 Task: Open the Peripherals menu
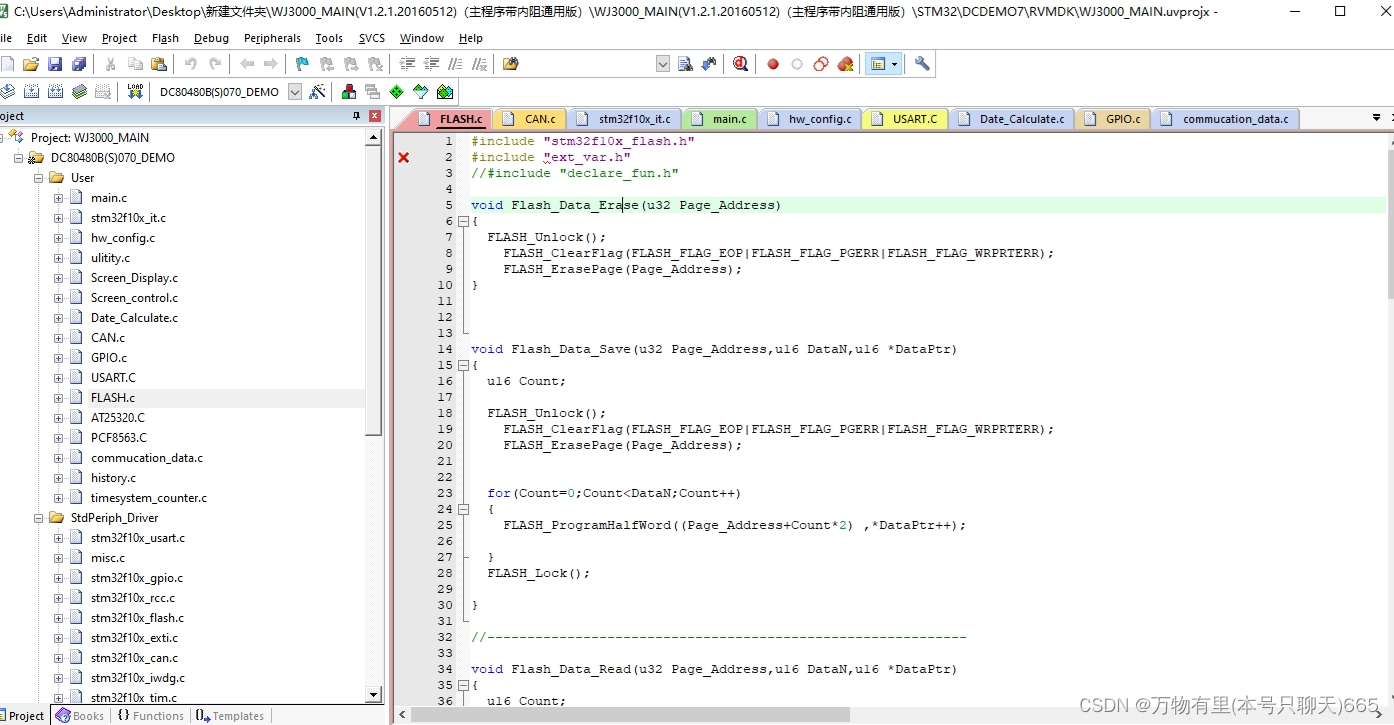[272, 38]
